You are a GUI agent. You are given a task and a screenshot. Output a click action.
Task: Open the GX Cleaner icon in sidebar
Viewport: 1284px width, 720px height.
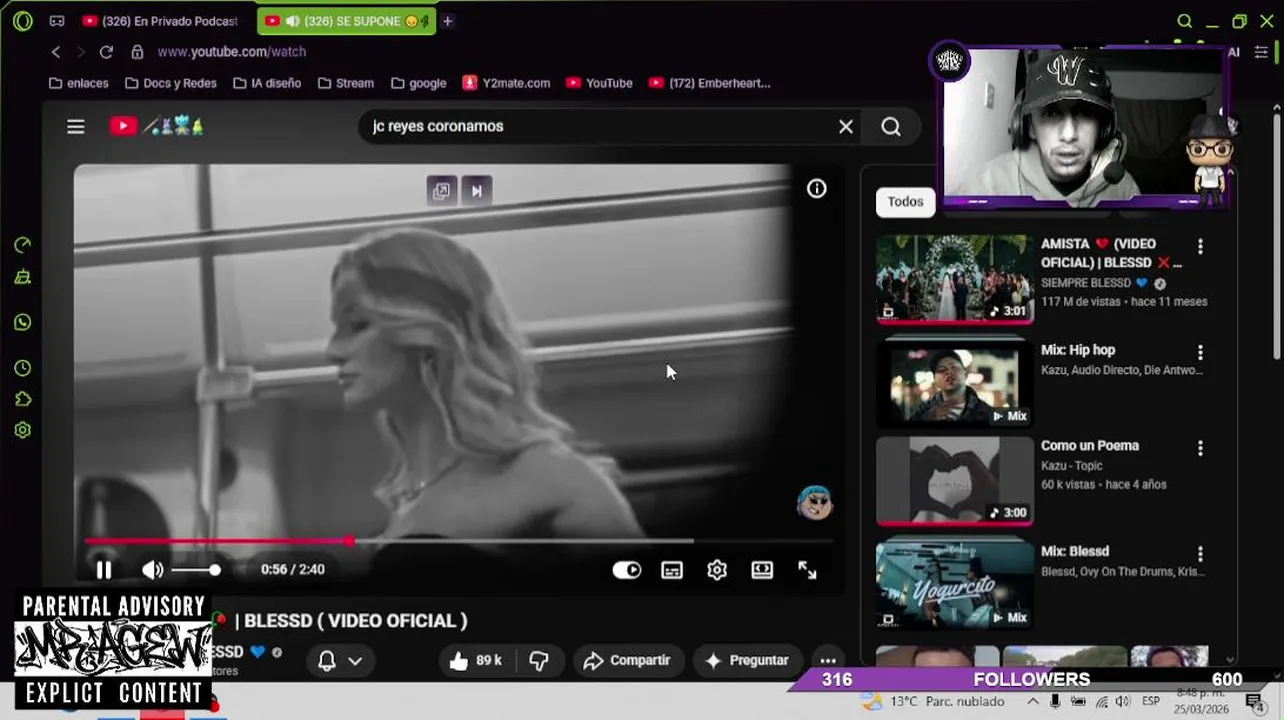(x=23, y=278)
